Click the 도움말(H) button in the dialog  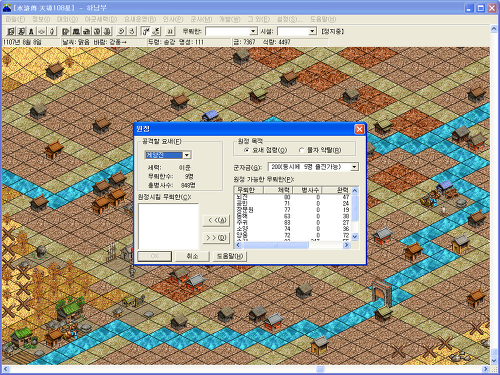(x=230, y=256)
